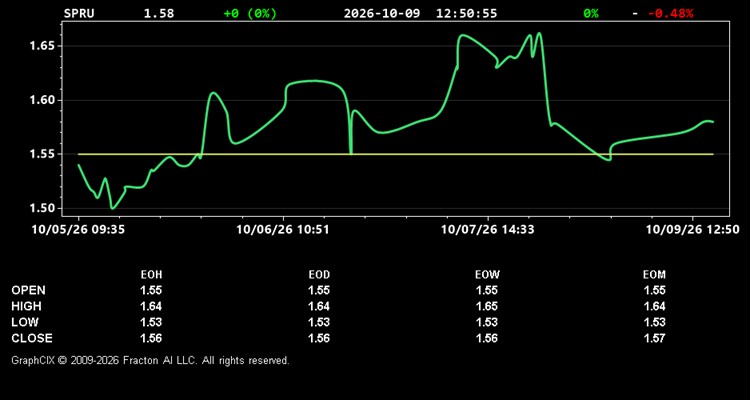Click the EOD CLOSE cell 1.56

(x=319, y=338)
